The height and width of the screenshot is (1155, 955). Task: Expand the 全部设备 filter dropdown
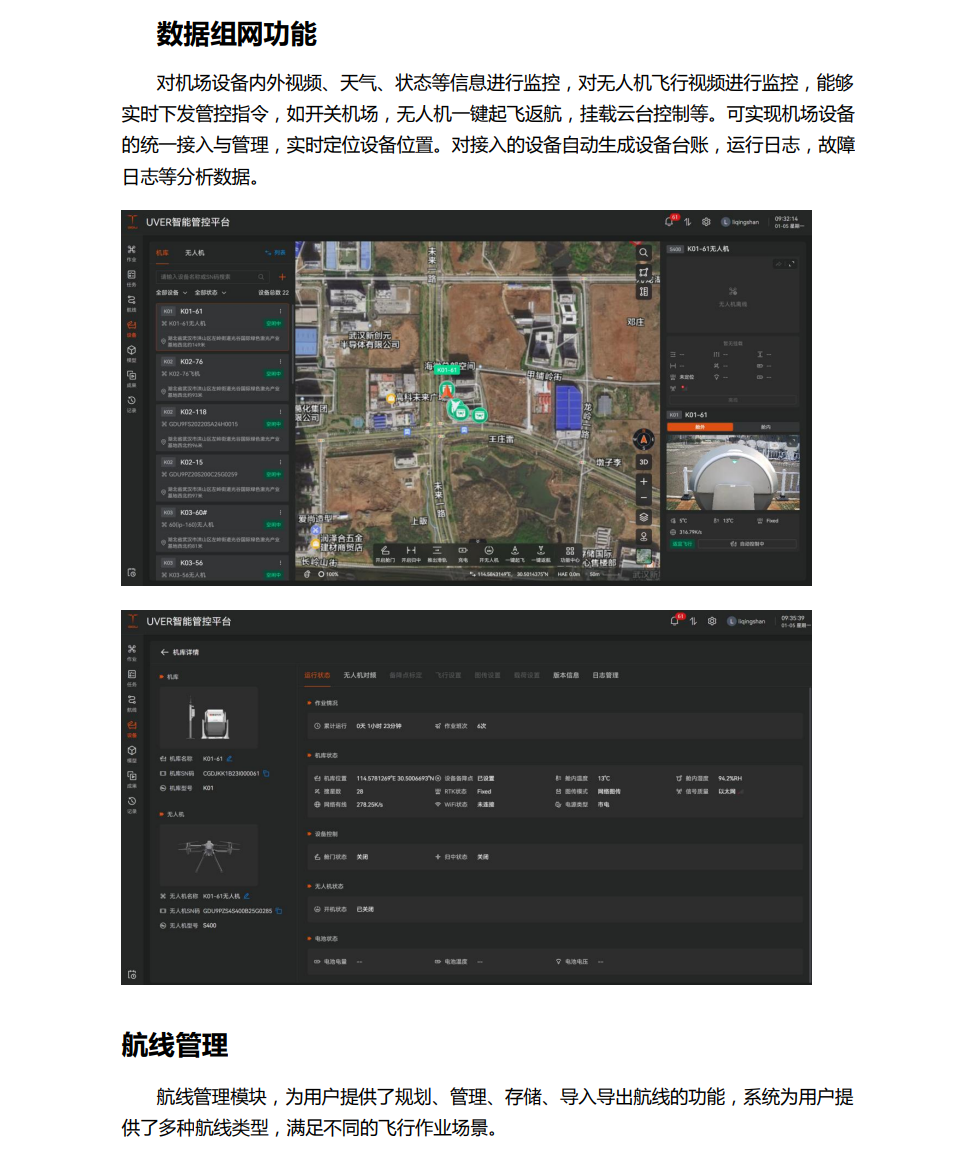tap(171, 293)
